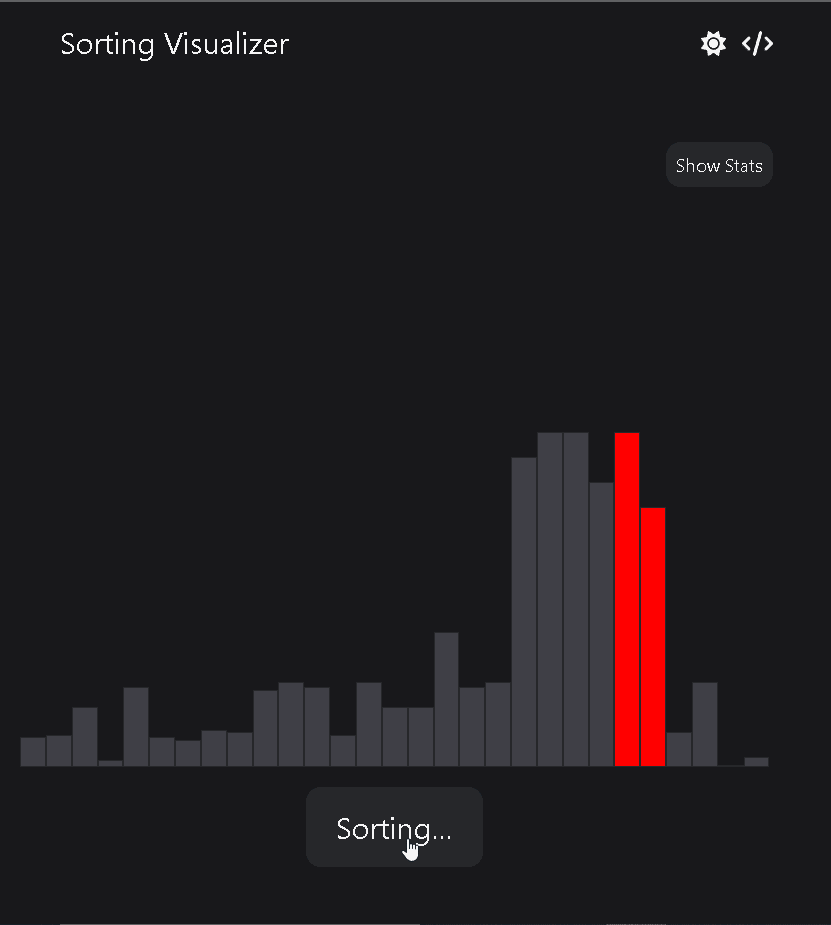Screen dimensions: 831x925
Task: Click the tiny fourth bar from the left
Action: coord(111,763)
